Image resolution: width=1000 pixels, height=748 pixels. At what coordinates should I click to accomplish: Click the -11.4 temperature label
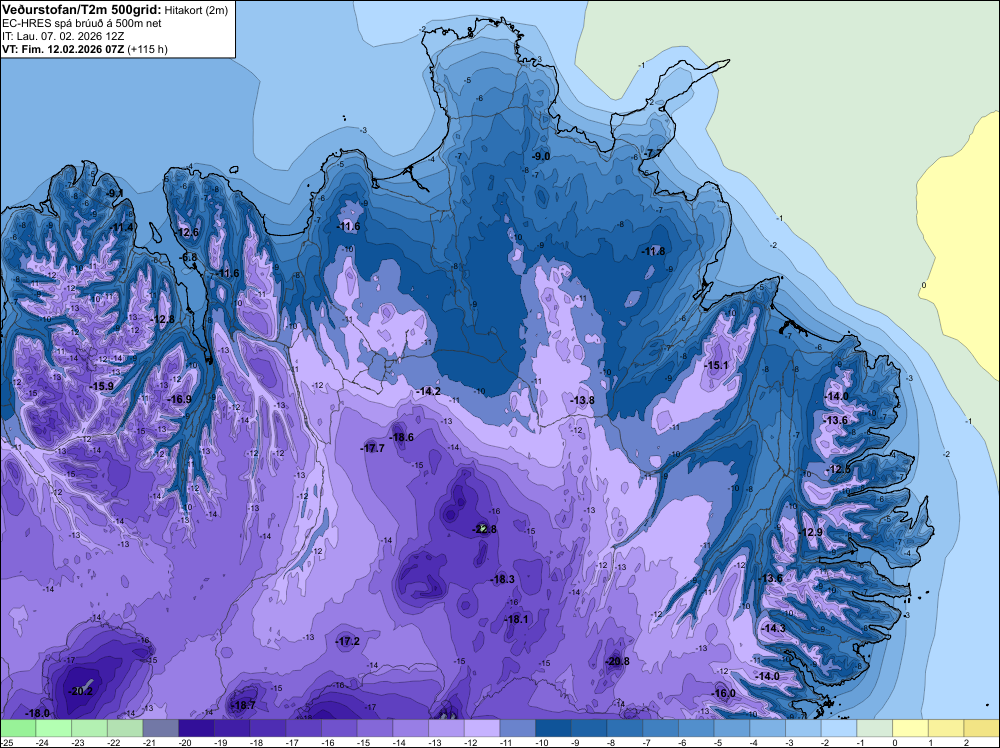(122, 228)
